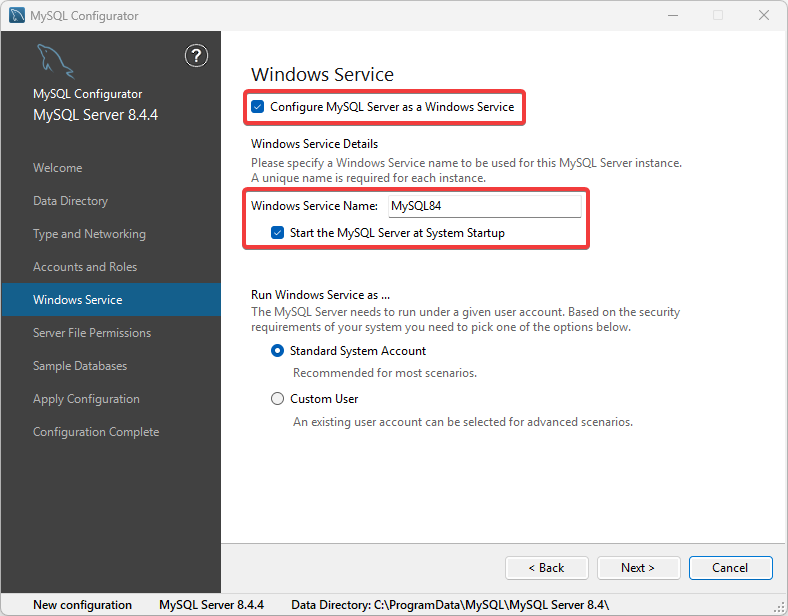This screenshot has width=788, height=616.
Task: Go to the Apply Configuration step
Action: click(x=86, y=399)
